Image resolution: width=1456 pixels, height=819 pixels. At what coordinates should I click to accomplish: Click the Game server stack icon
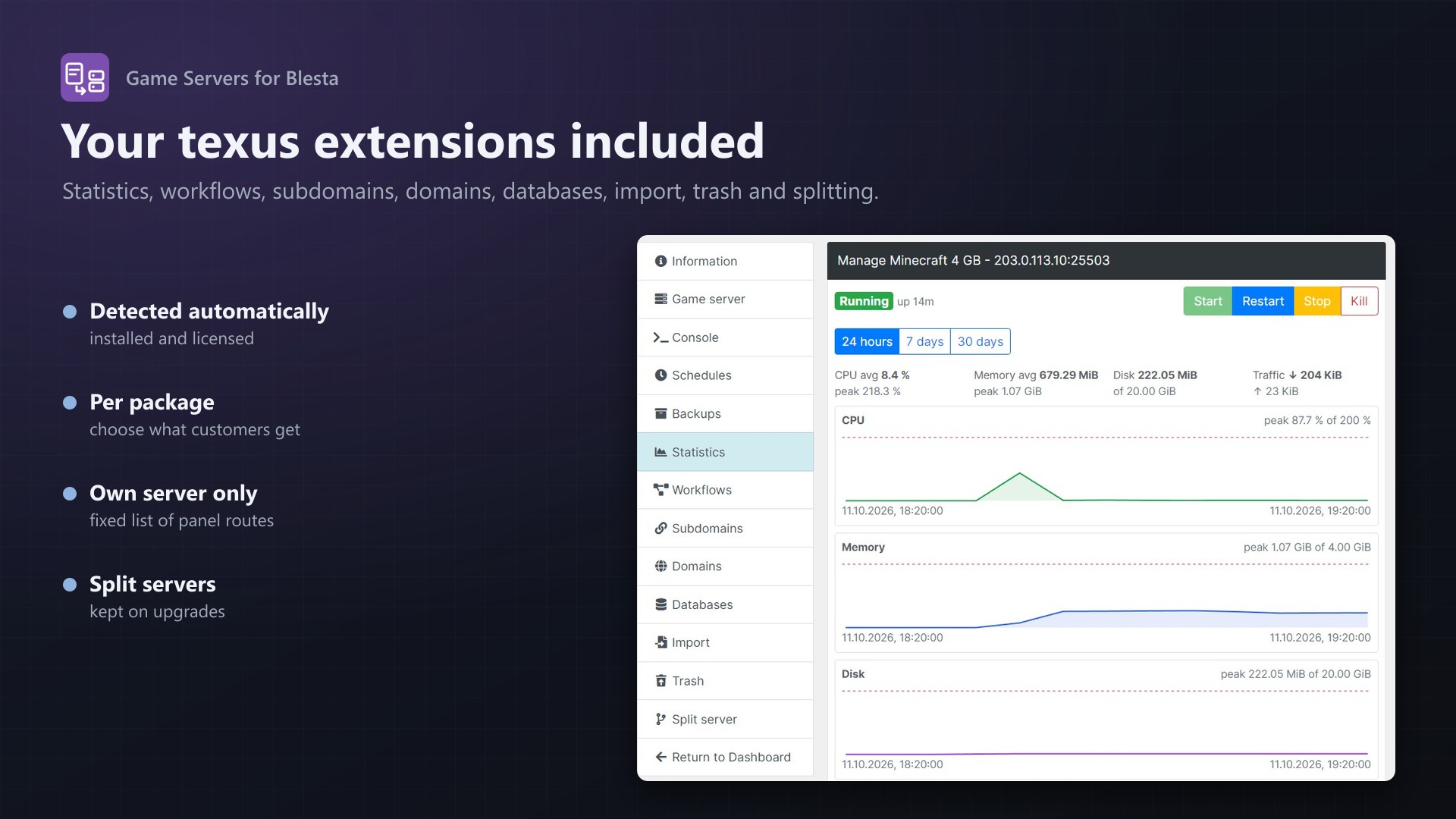coord(661,299)
